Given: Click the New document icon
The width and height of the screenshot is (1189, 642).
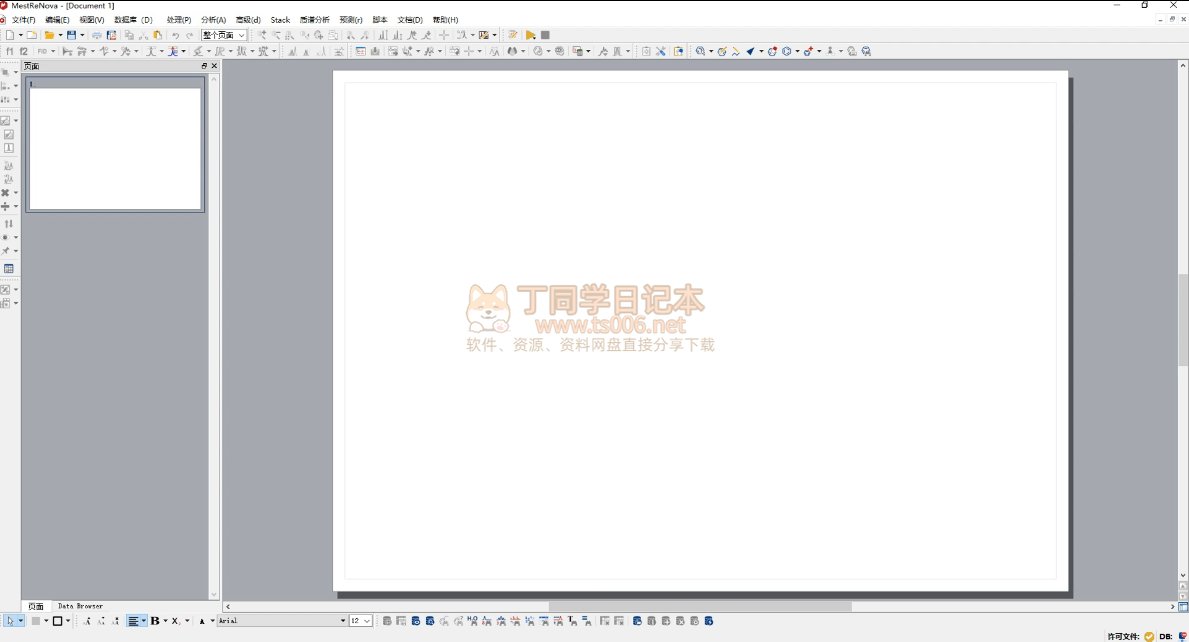Looking at the screenshot, I should pos(9,35).
